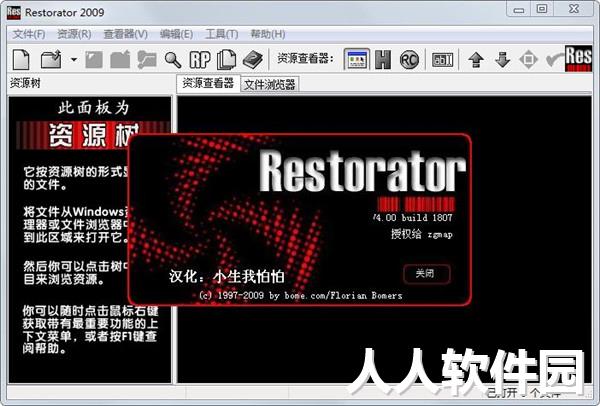Click the 此面板为 heading in resource tree
The height and width of the screenshot is (406, 600).
[x=94, y=108]
